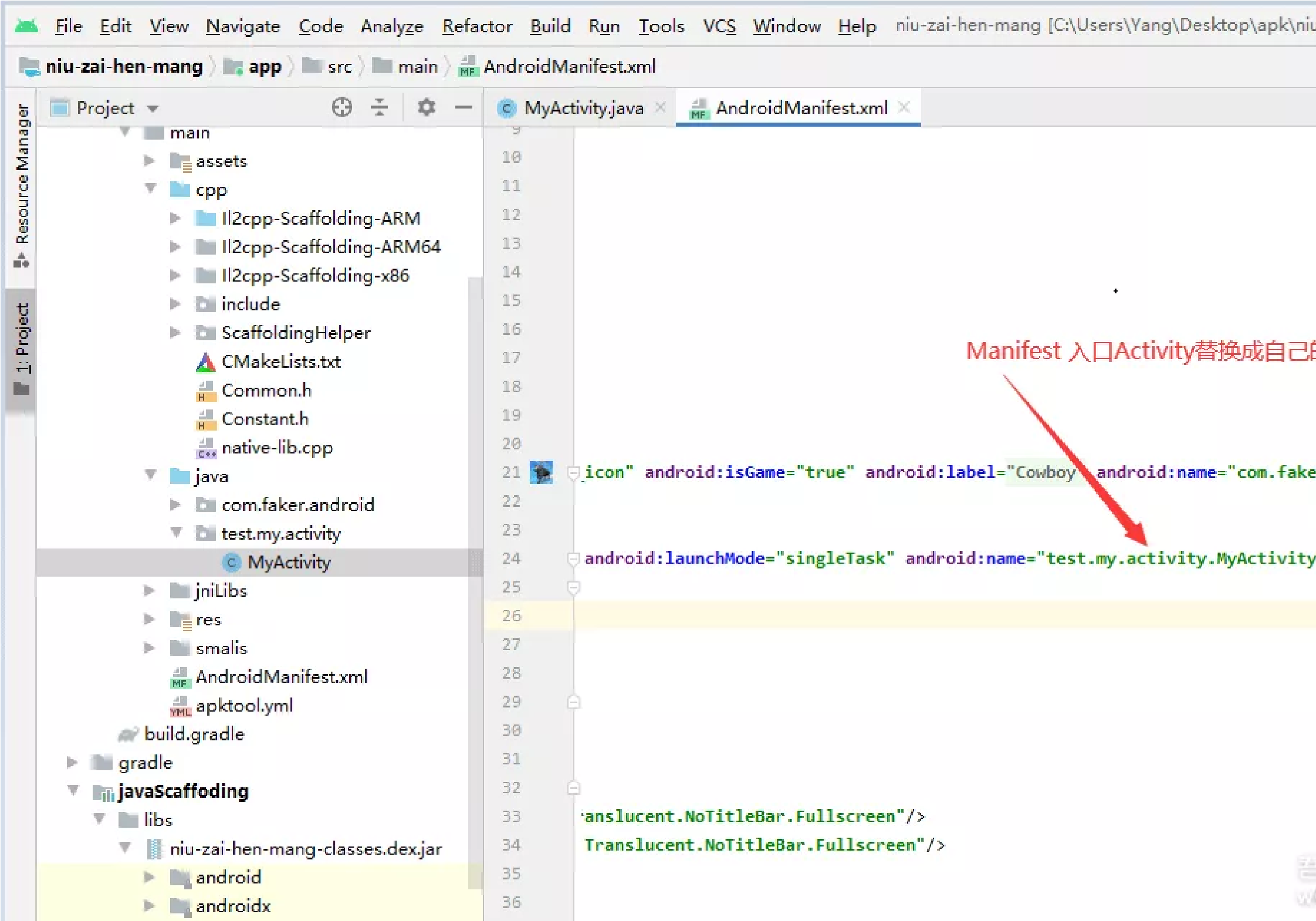Expand the assets folder
Screen dimensions: 1316x921
(150, 161)
